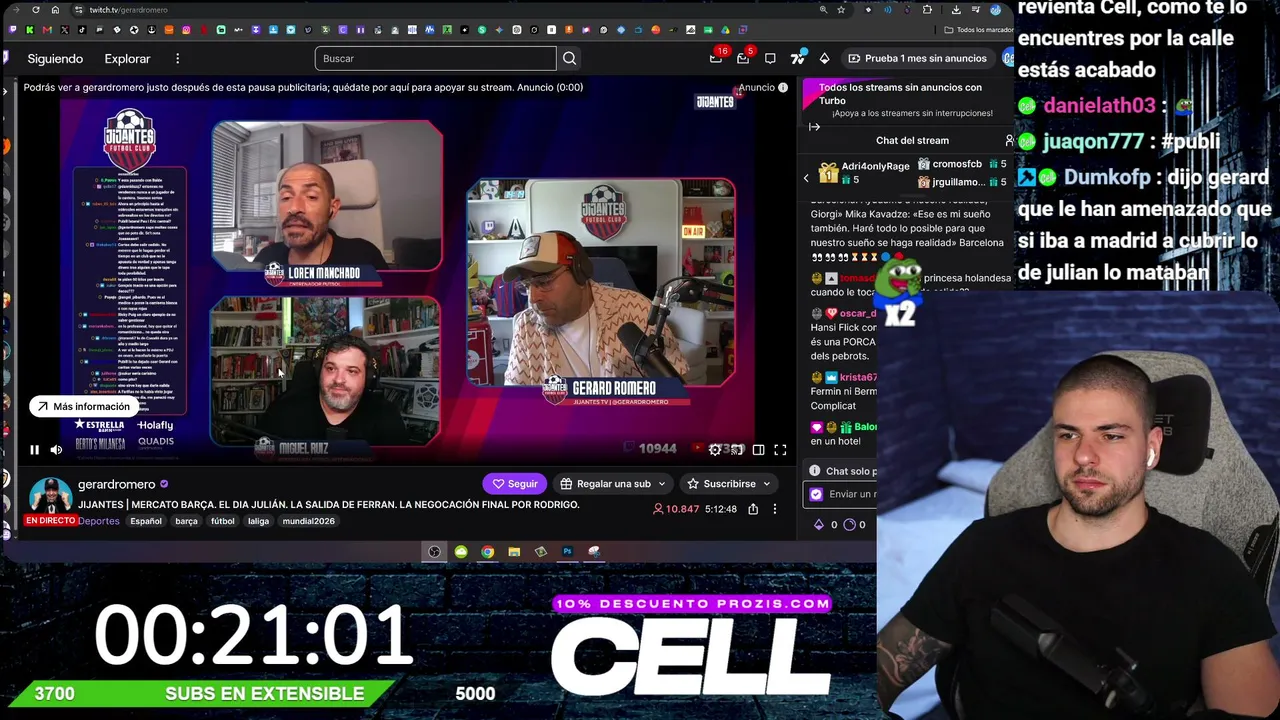Open the browser extensions puzzle icon
Viewport: 1280px width, 720px height.
pyautogui.click(x=928, y=10)
